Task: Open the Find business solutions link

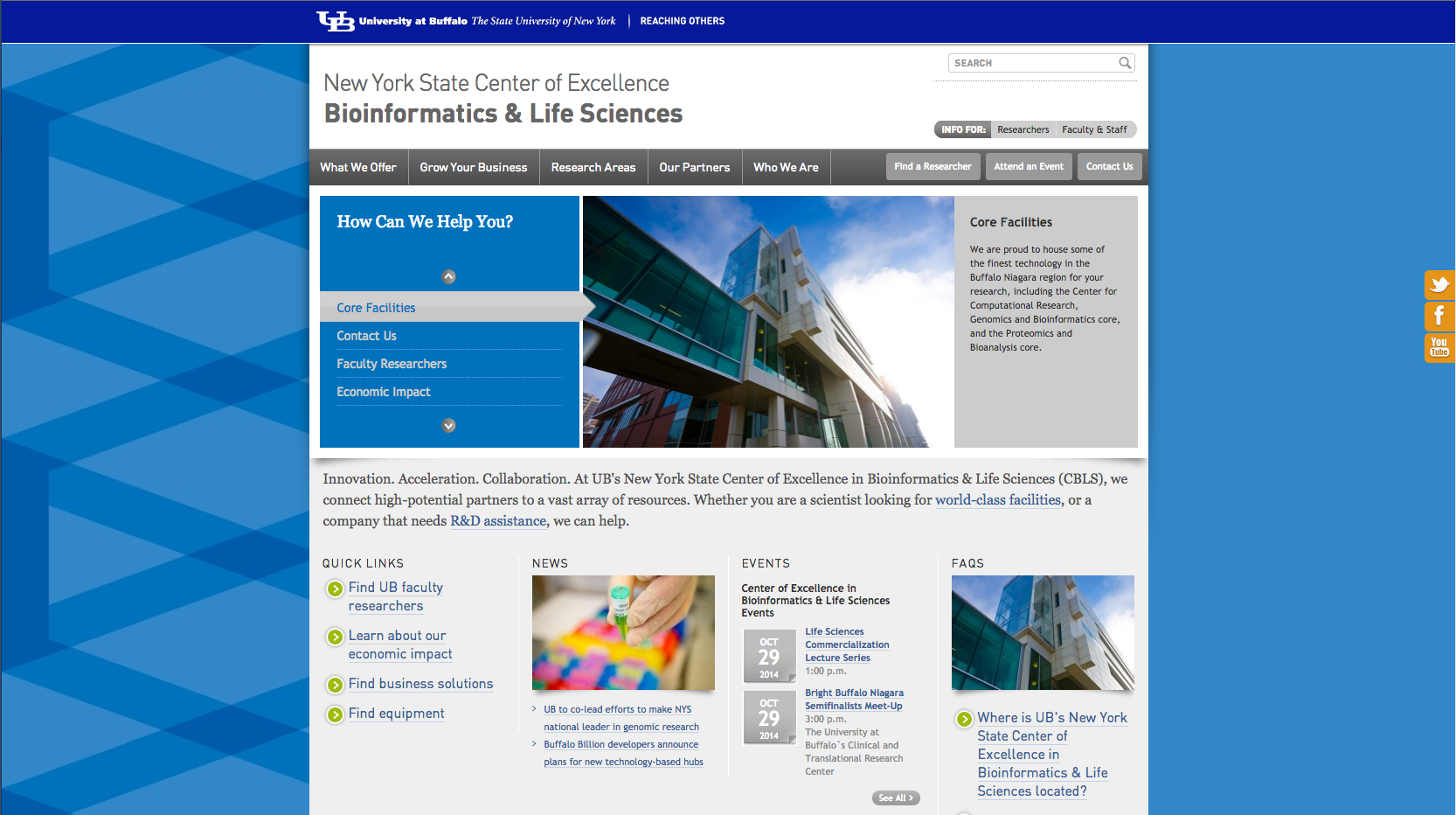Action: click(420, 684)
